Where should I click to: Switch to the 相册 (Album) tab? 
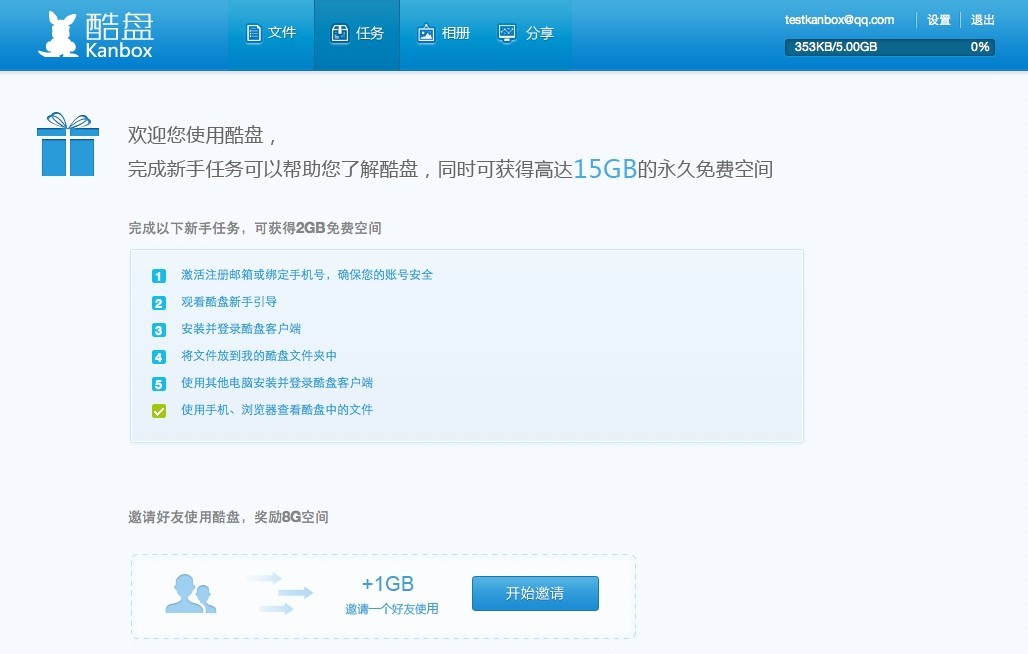pyautogui.click(x=443, y=33)
